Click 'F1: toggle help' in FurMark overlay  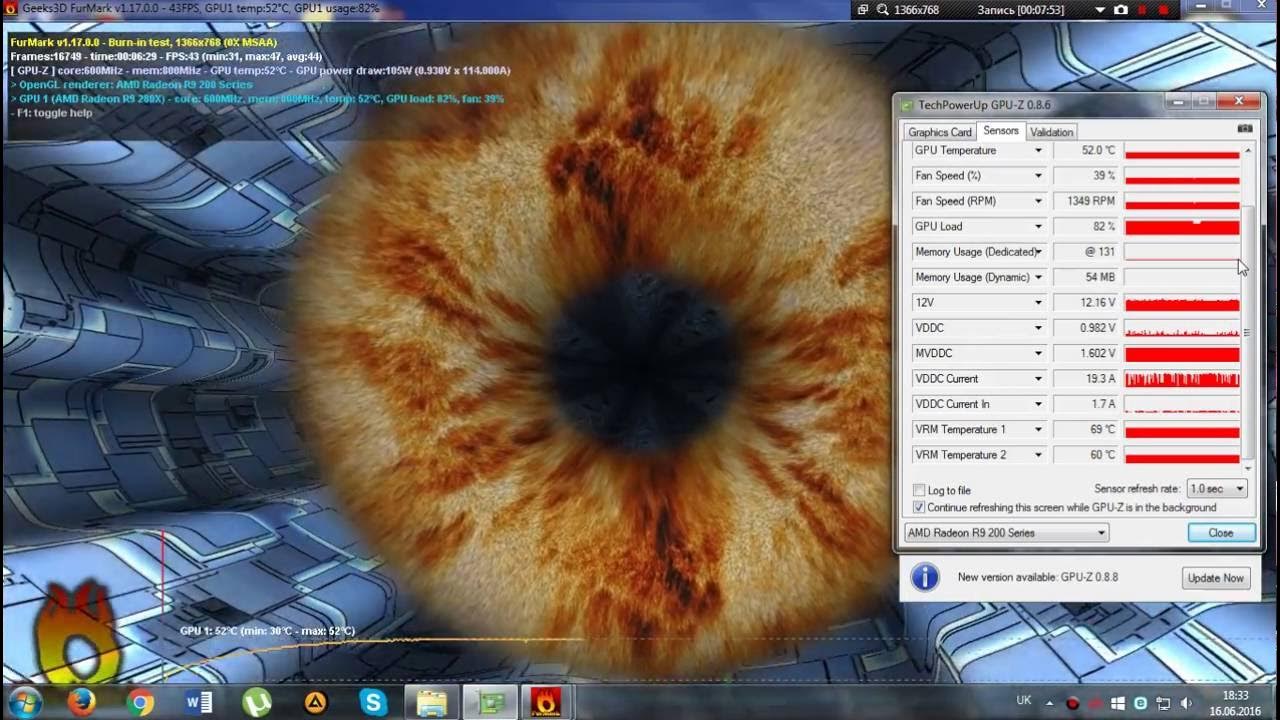coord(51,113)
